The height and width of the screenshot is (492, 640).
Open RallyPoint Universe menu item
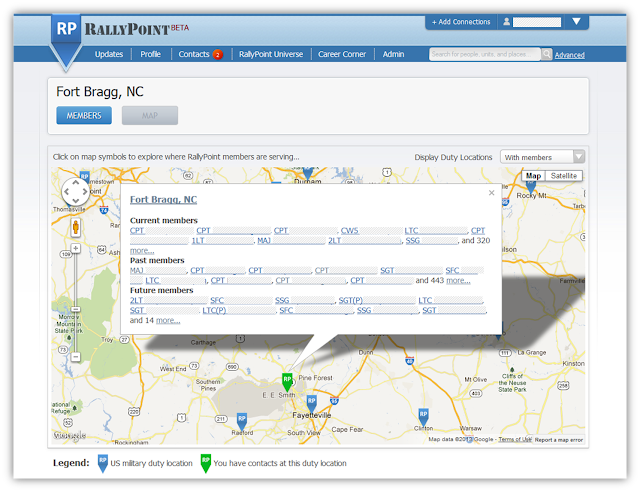pos(271,54)
